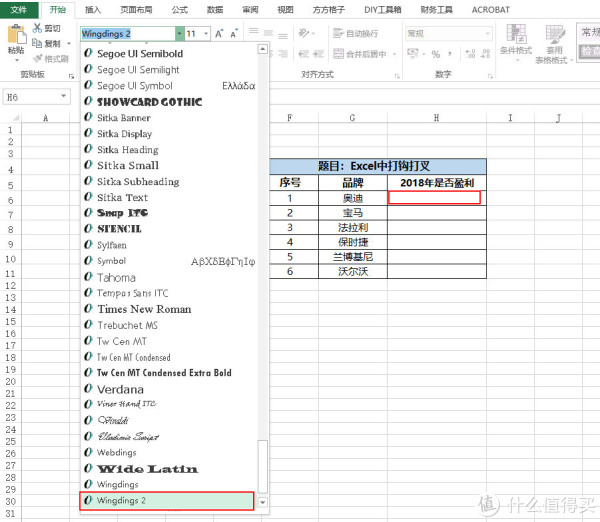
Task: Open the Merge and Center dropdown arrow
Action: (x=395, y=54)
